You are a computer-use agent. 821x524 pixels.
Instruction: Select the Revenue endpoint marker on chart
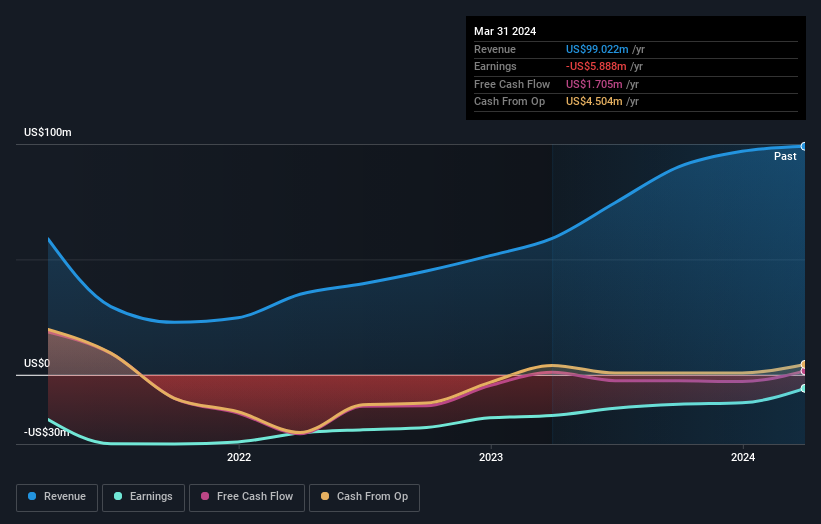coord(804,147)
